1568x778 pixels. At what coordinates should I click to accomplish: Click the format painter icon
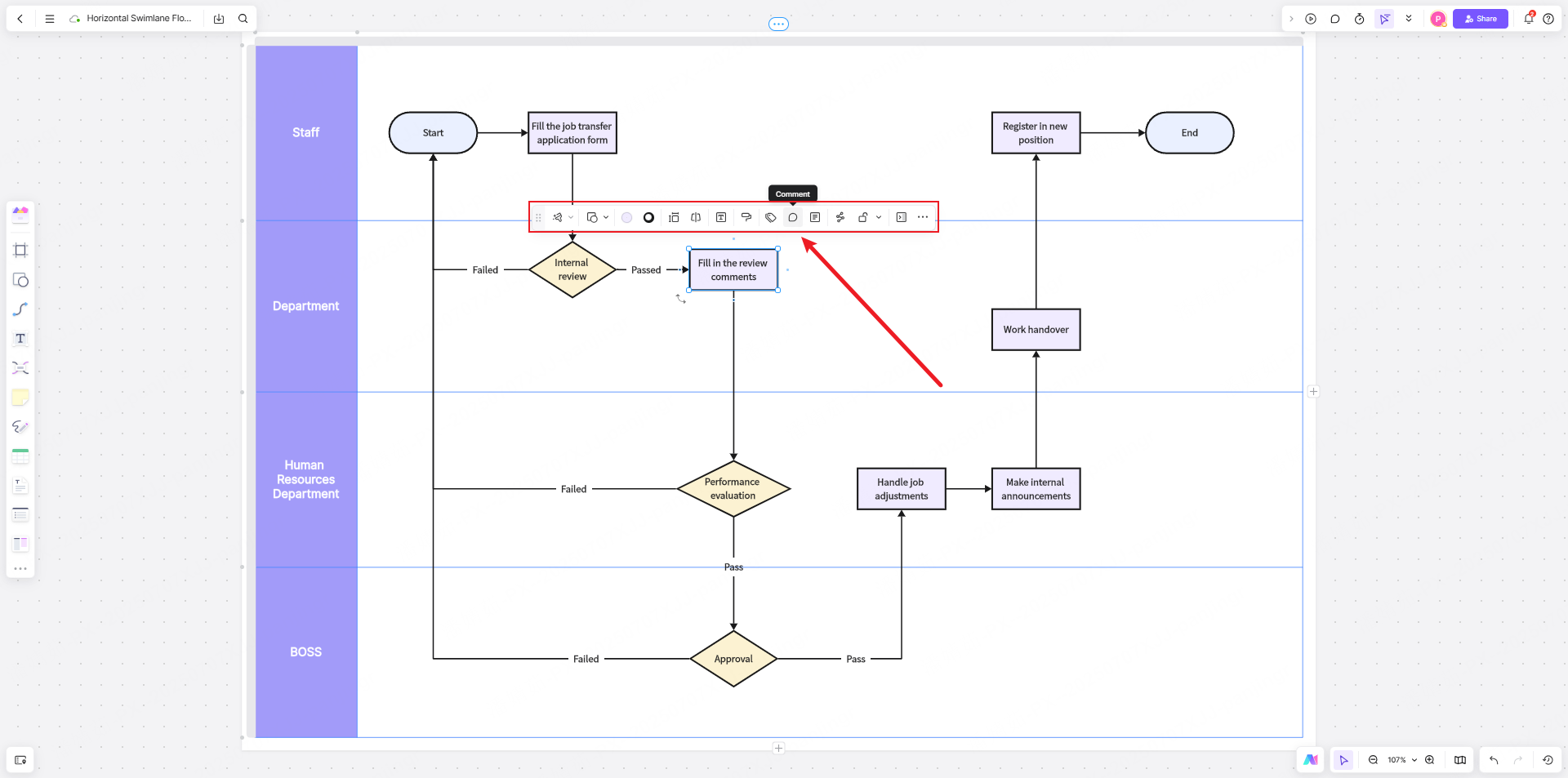pyautogui.click(x=746, y=217)
